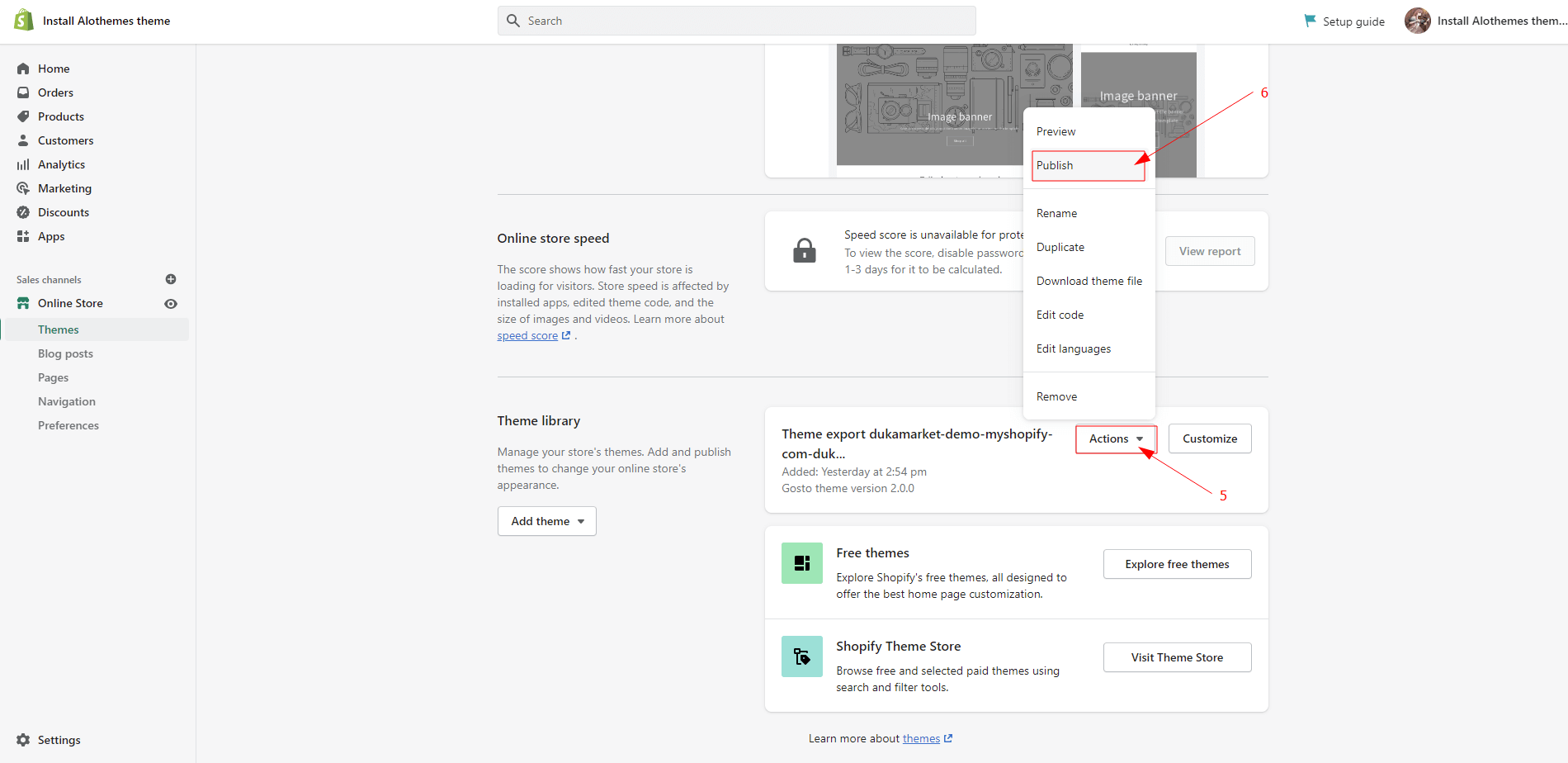Image resolution: width=1568 pixels, height=763 pixels.
Task: Click the Orders inbox icon
Action: 23,92
